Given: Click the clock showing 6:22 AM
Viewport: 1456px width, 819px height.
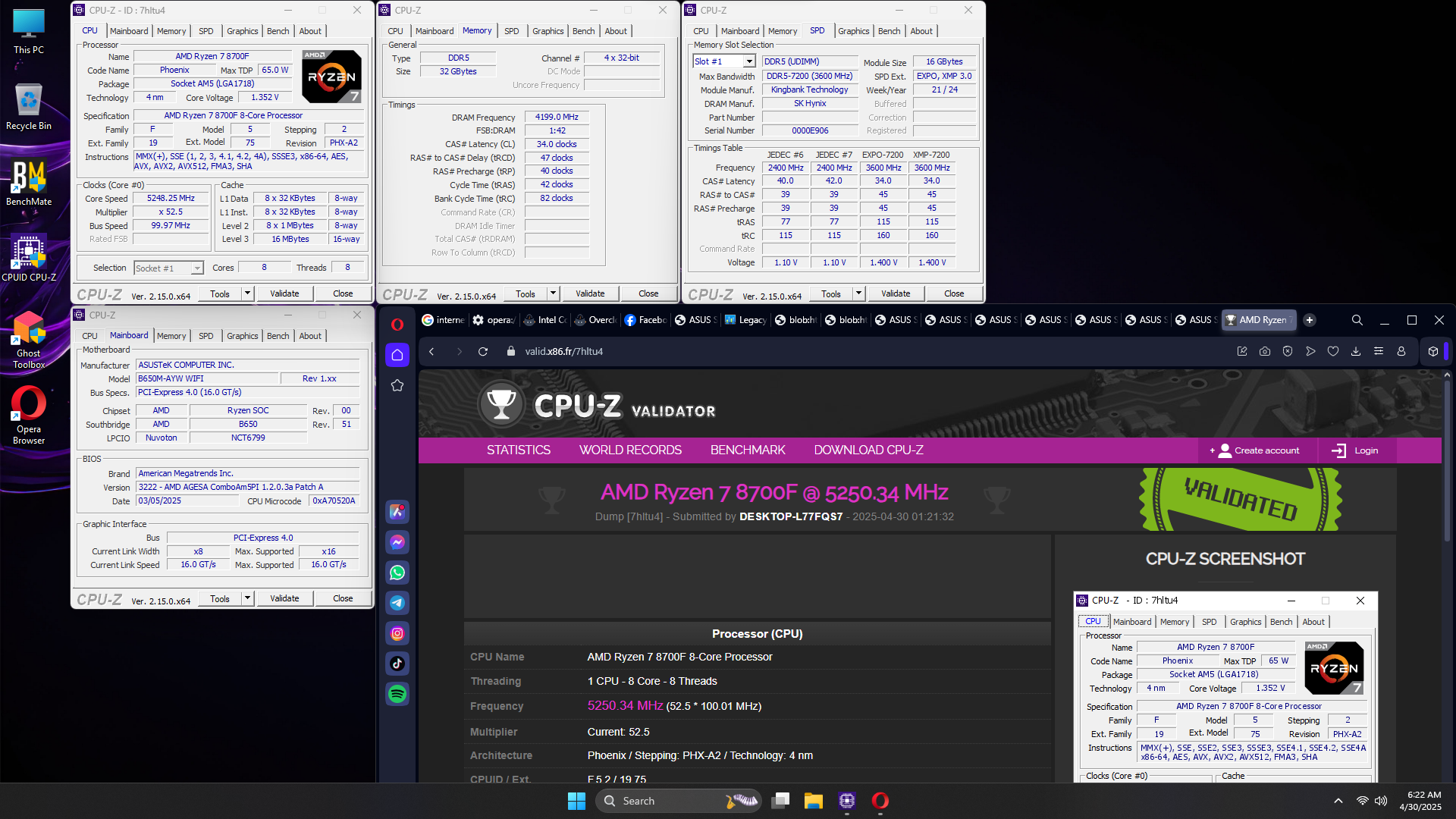Looking at the screenshot, I should [1420, 801].
